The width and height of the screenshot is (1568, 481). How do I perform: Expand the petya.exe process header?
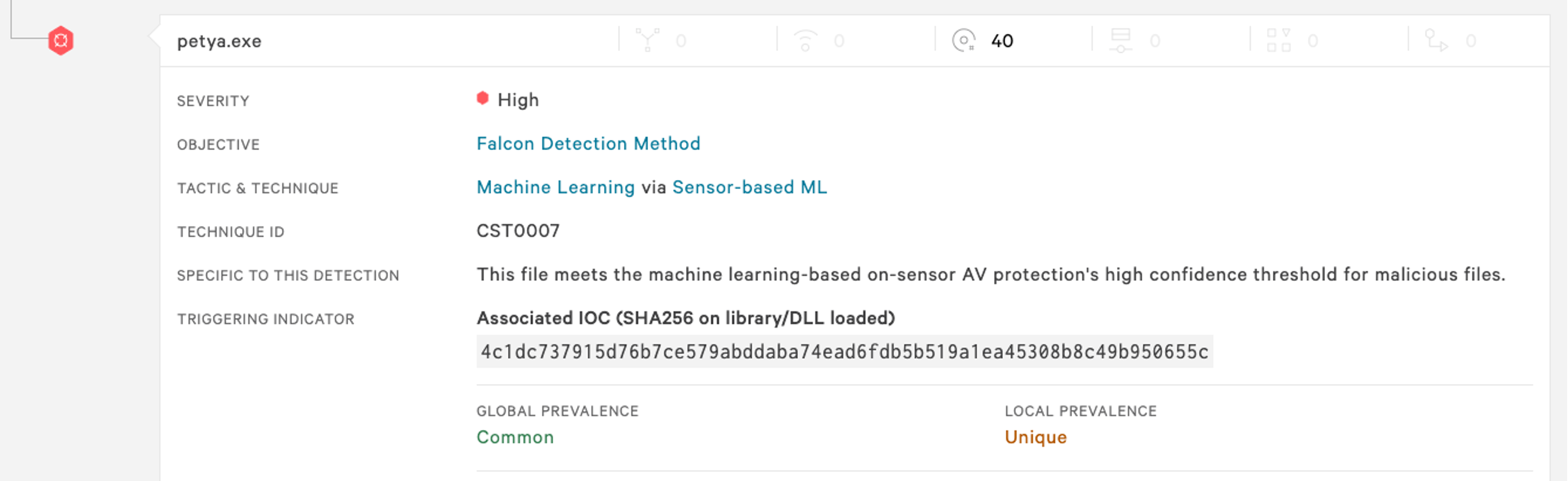pos(854,41)
